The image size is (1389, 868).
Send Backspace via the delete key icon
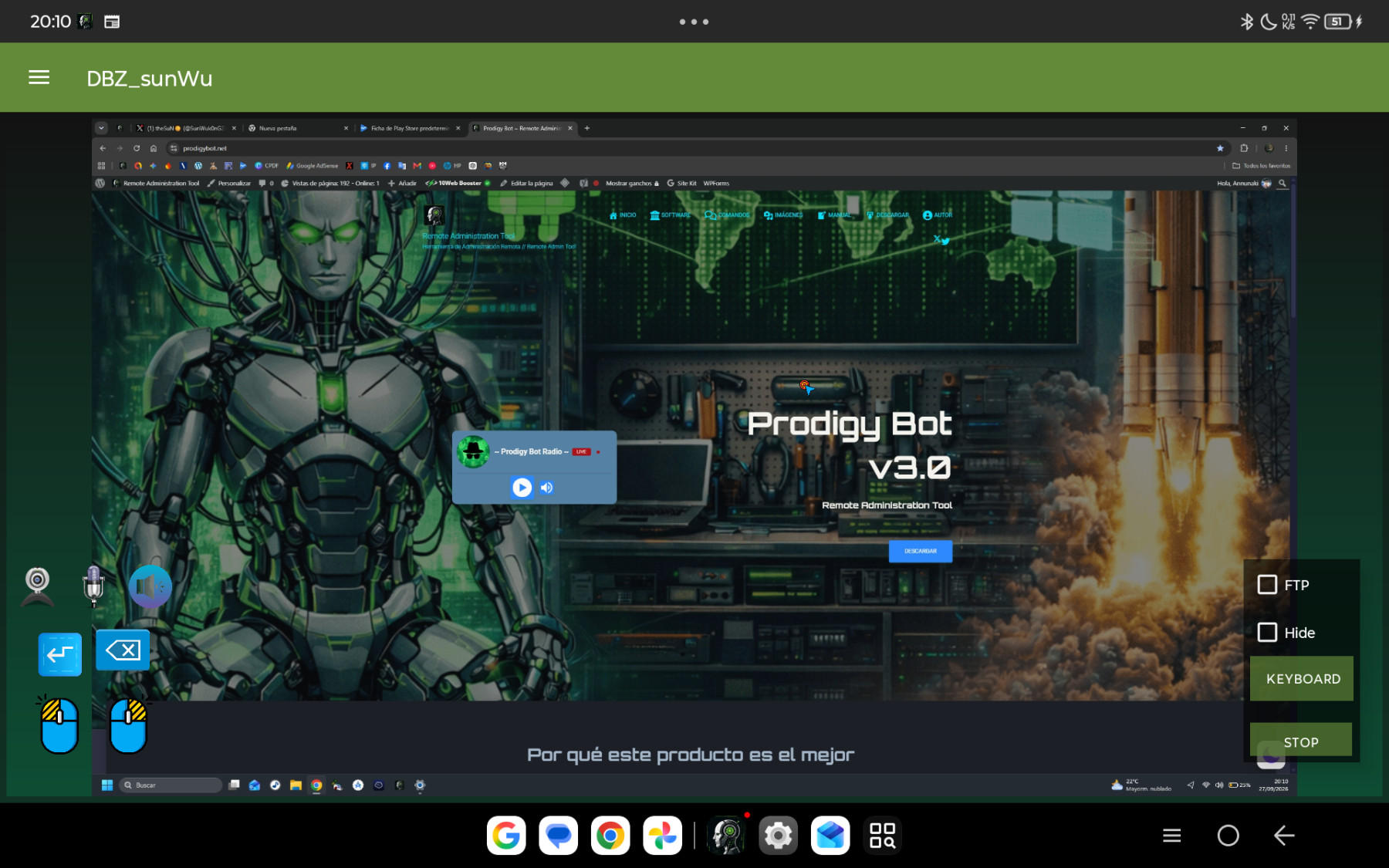123,650
